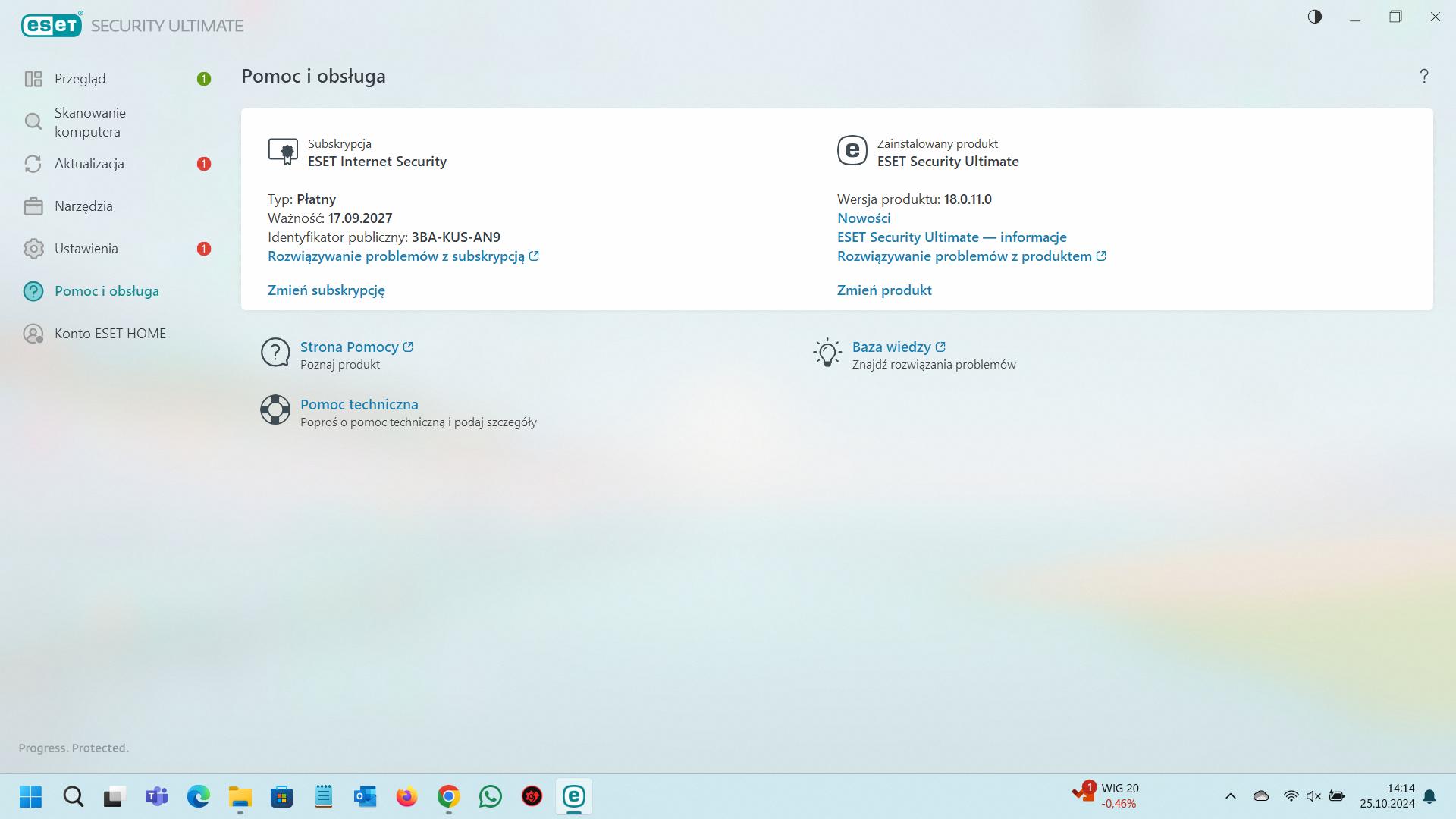Click the OneDrive cloud tray icon
The height and width of the screenshot is (819, 1456).
(1261, 796)
